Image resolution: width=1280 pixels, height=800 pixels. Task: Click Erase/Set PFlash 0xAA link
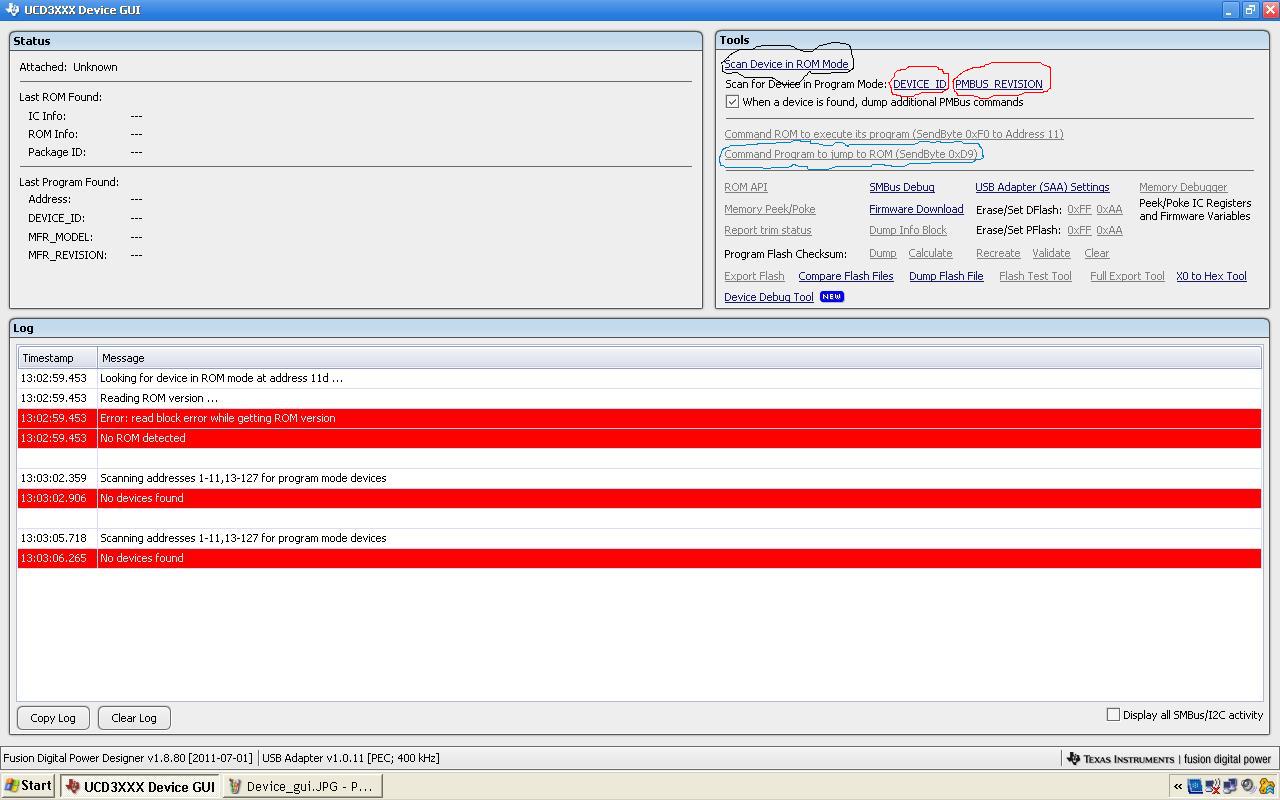1109,230
